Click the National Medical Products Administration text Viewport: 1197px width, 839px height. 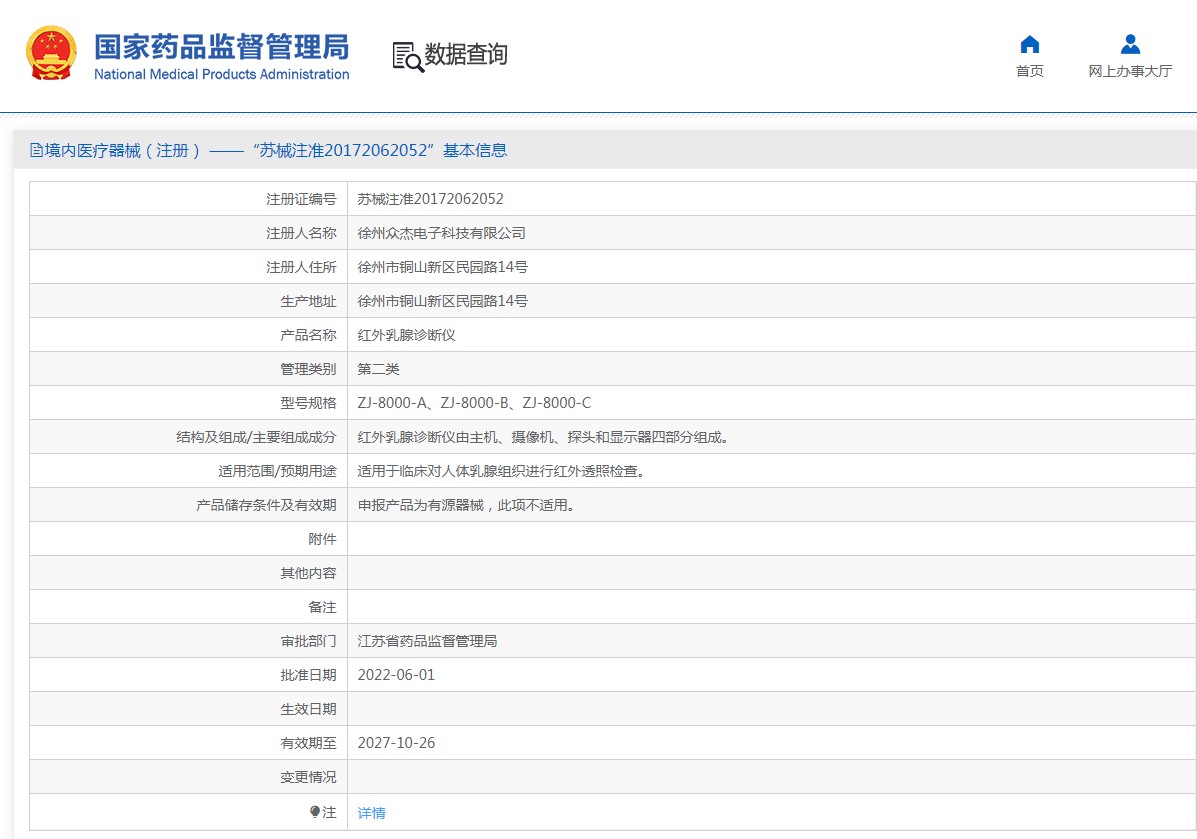221,74
